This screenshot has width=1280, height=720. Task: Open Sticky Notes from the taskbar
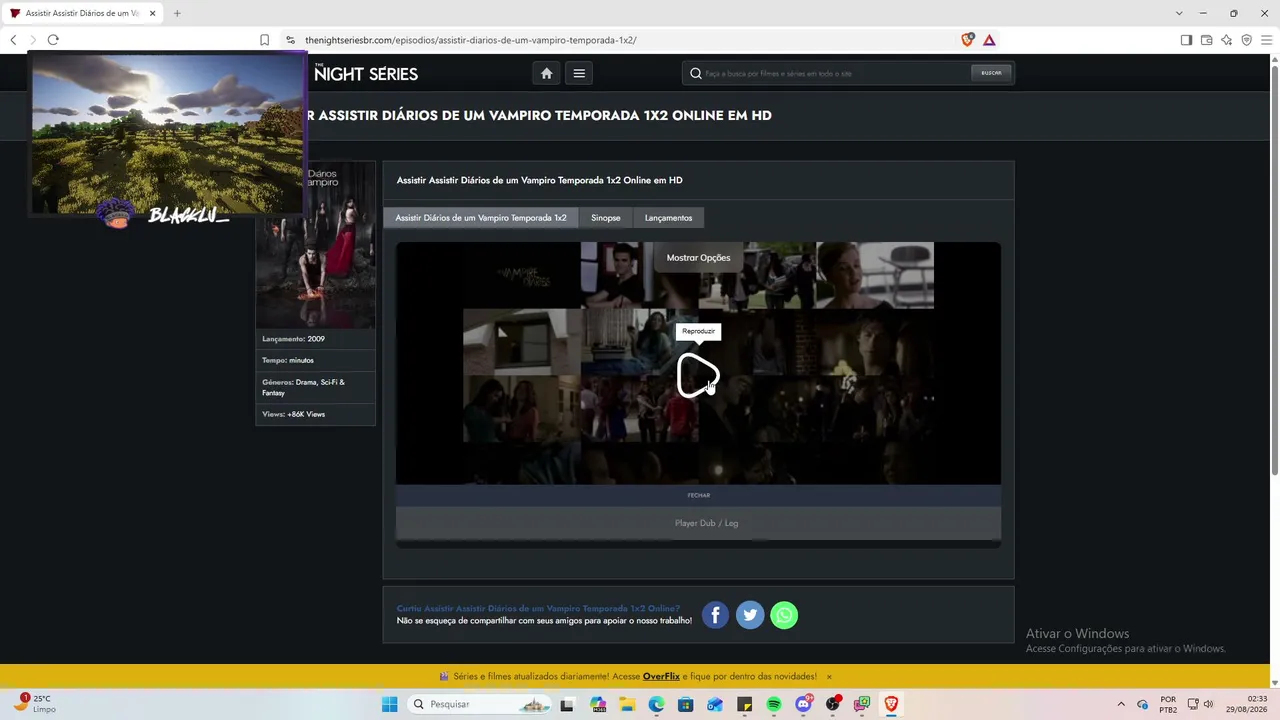(744, 704)
